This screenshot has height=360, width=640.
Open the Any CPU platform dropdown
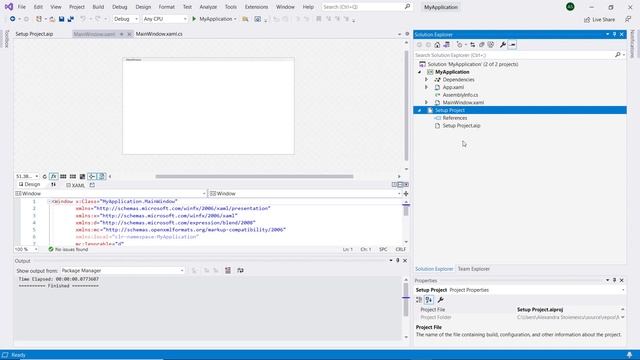165,19
